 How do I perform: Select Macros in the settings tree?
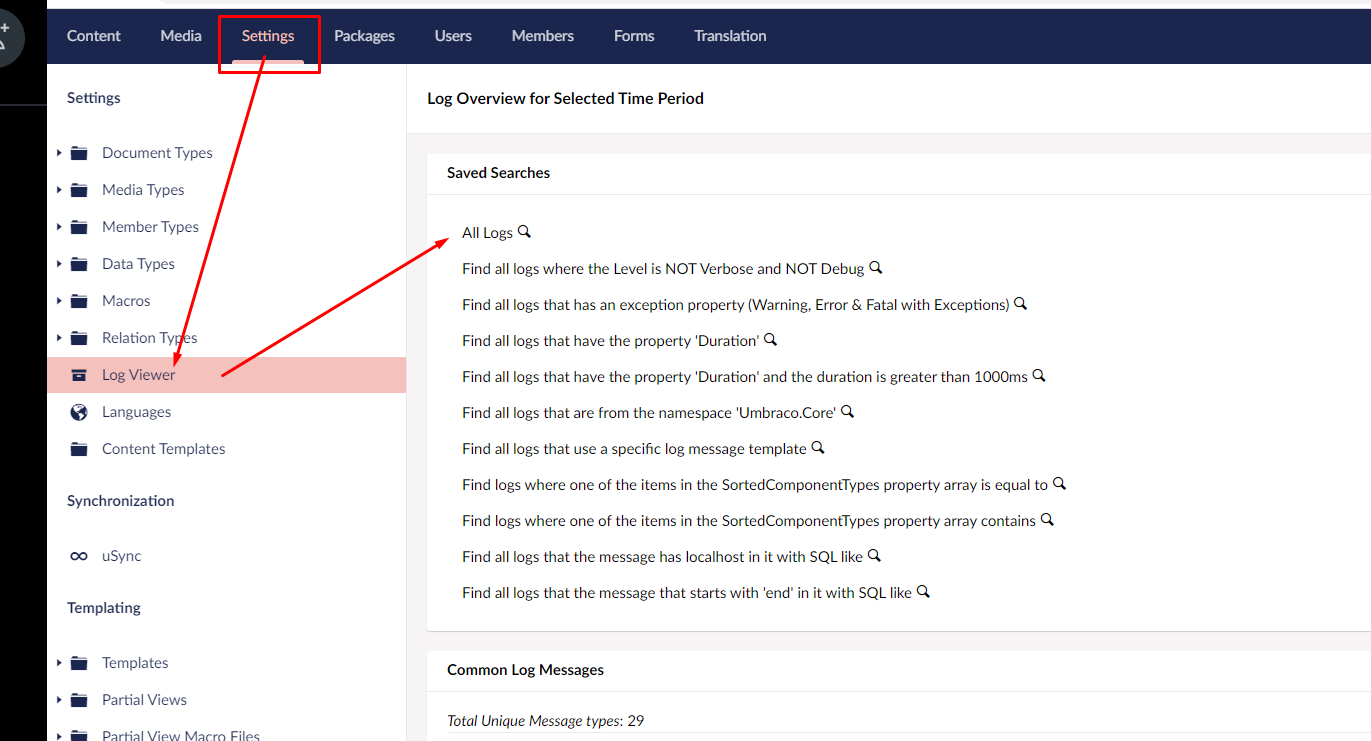(x=126, y=301)
